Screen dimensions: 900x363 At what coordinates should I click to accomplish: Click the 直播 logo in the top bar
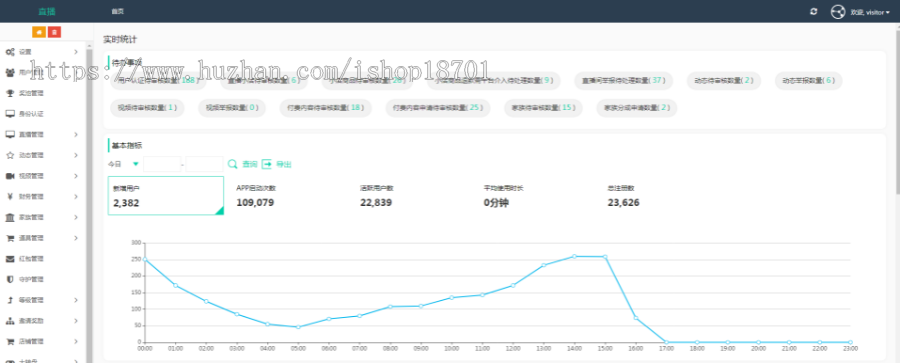click(x=47, y=11)
